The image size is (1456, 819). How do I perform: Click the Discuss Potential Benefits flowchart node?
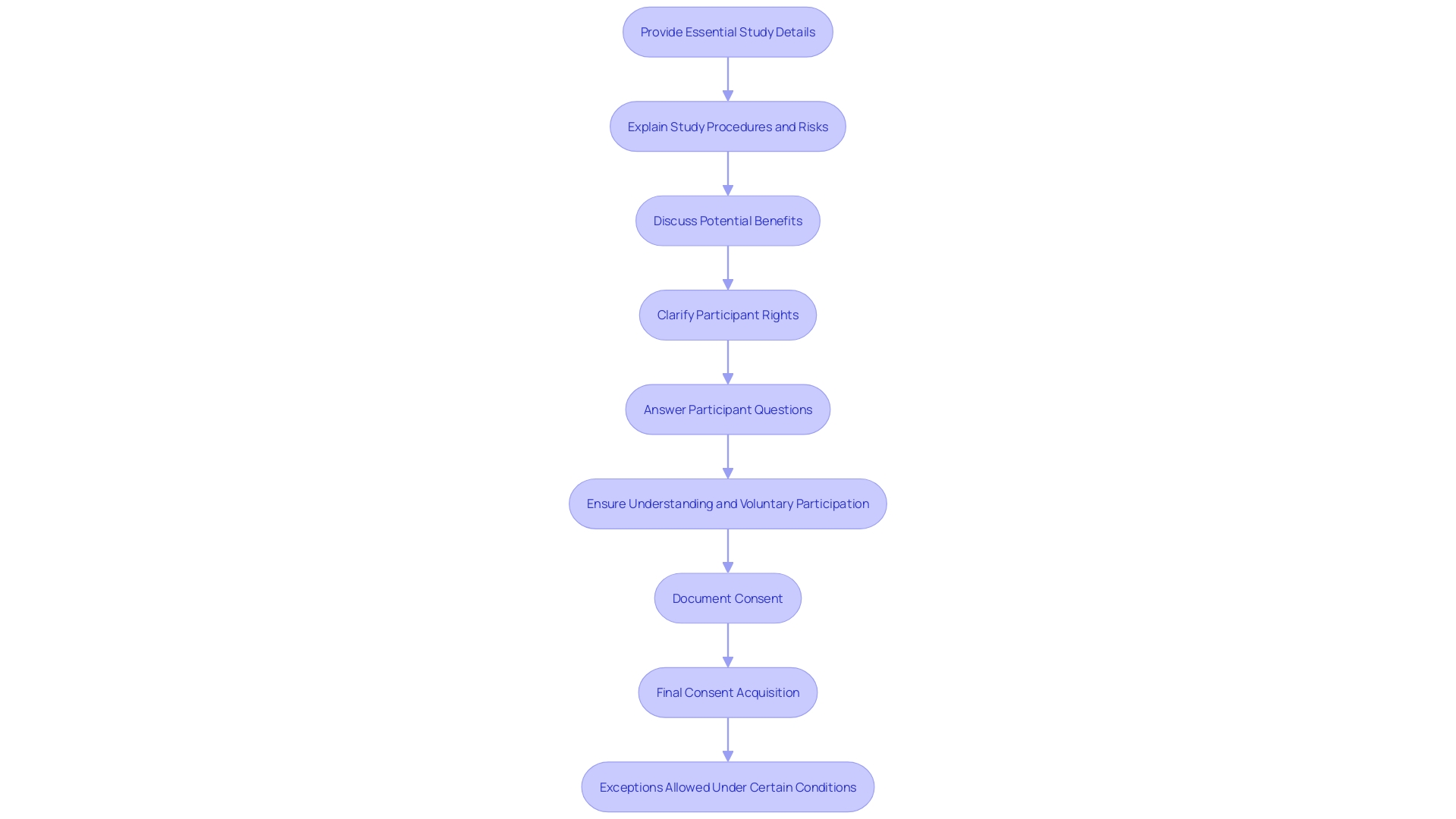pyautogui.click(x=728, y=220)
